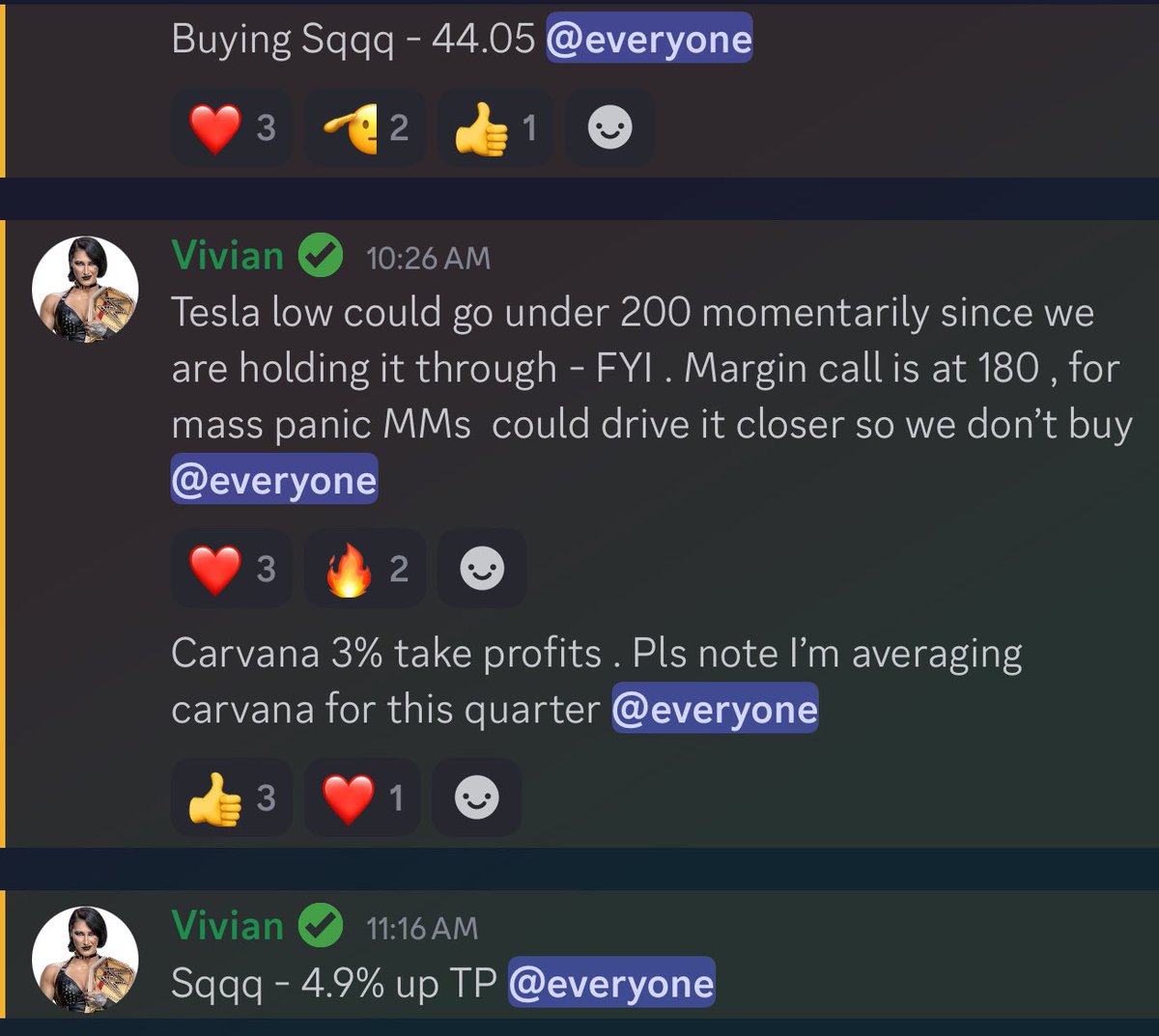Open Vivian's avatar at 10:26 AM message
Screen dimensions: 1159x1036
(85, 290)
